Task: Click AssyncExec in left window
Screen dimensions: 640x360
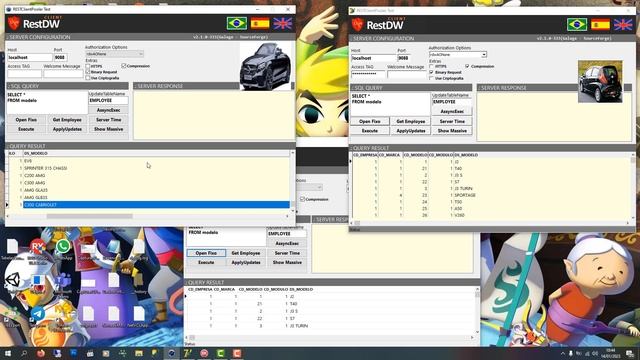Action: [x=109, y=110]
